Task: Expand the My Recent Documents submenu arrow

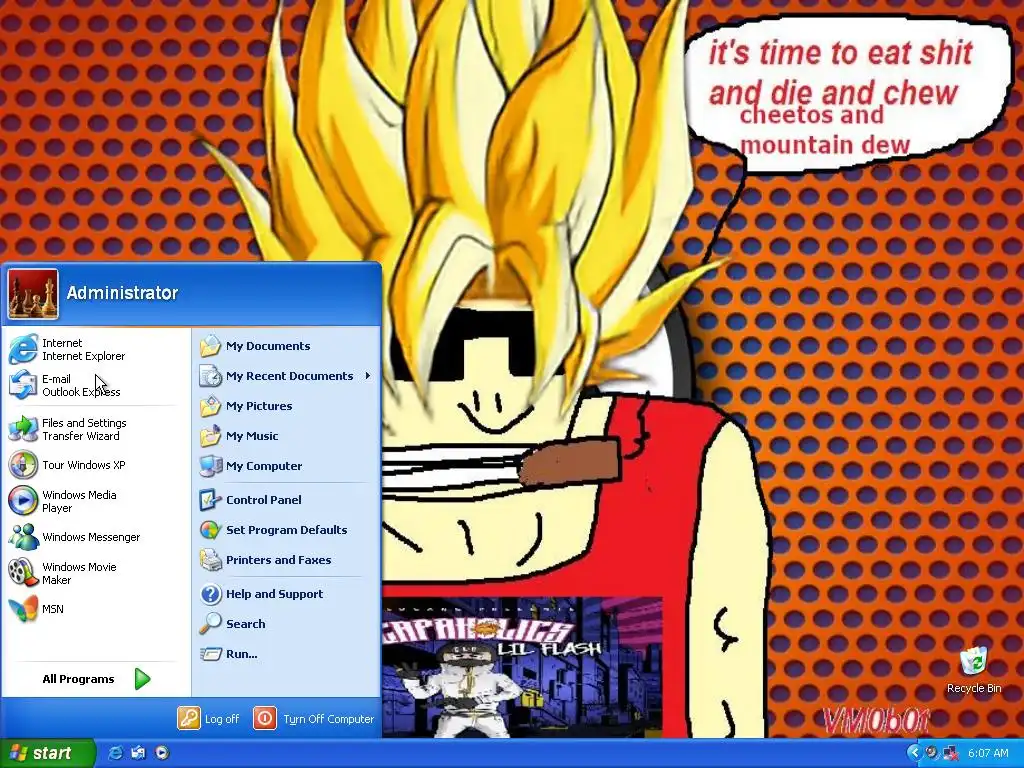Action: click(x=368, y=376)
